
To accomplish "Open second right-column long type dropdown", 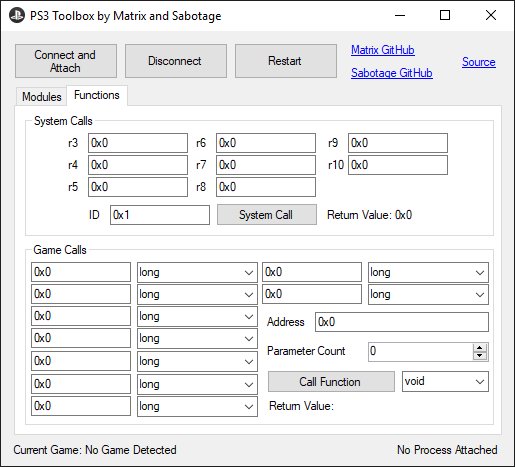I will [x=428, y=295].
